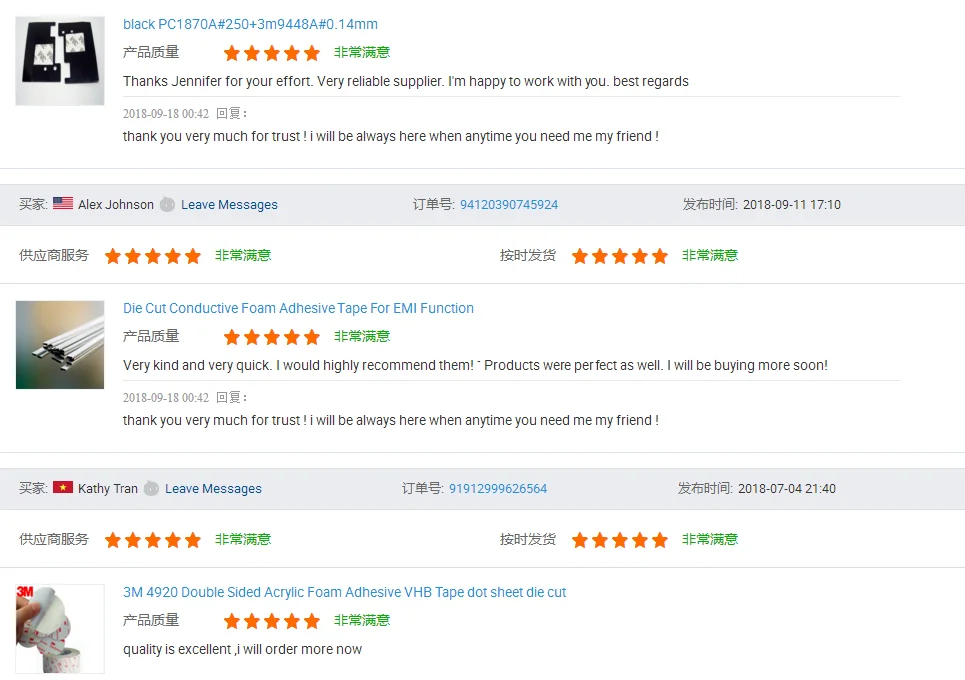
Task: Click the third product quality star for 3M 4920 tape
Action: pyautogui.click(x=272, y=621)
